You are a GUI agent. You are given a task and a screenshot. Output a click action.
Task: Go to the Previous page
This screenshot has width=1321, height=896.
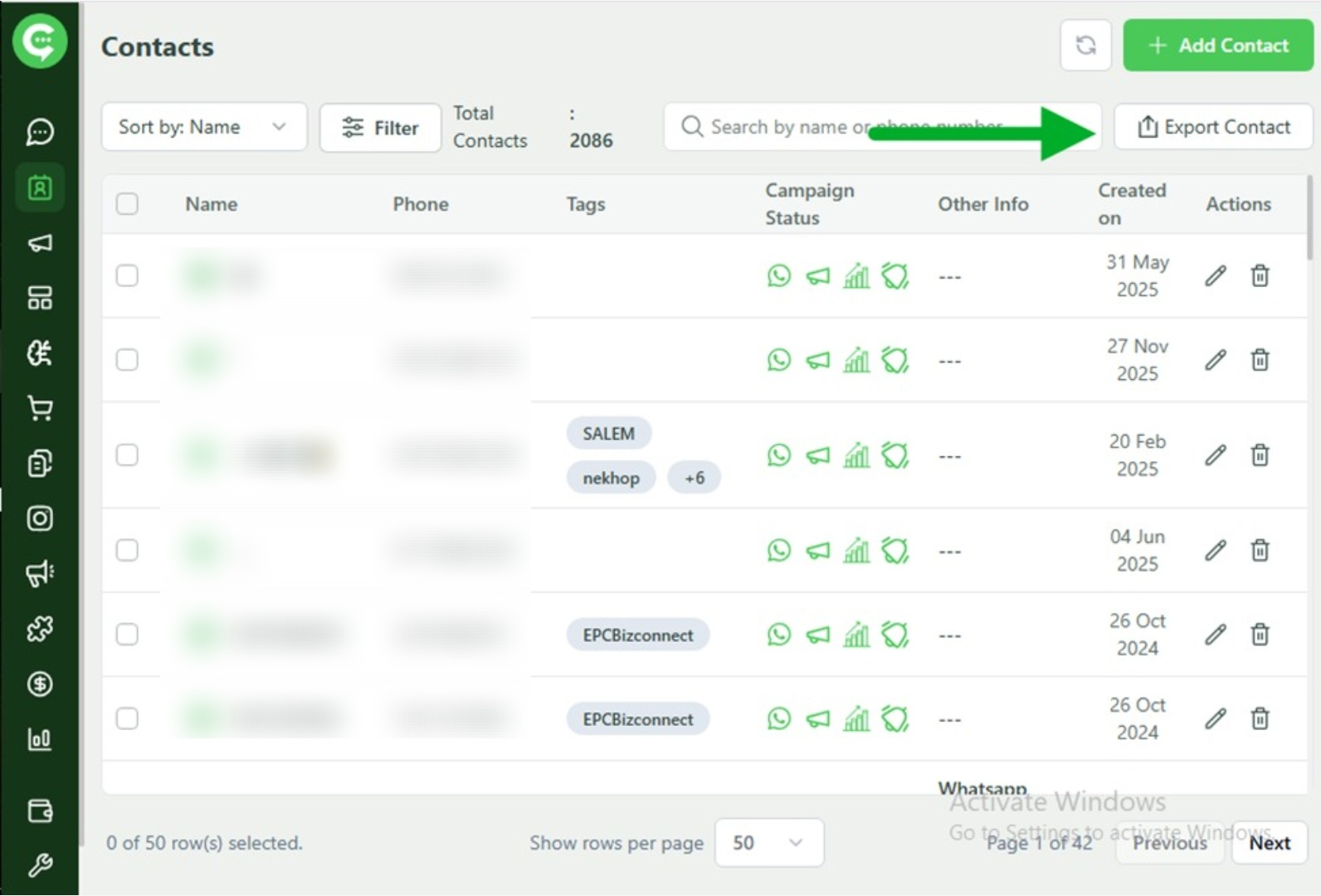(1170, 843)
